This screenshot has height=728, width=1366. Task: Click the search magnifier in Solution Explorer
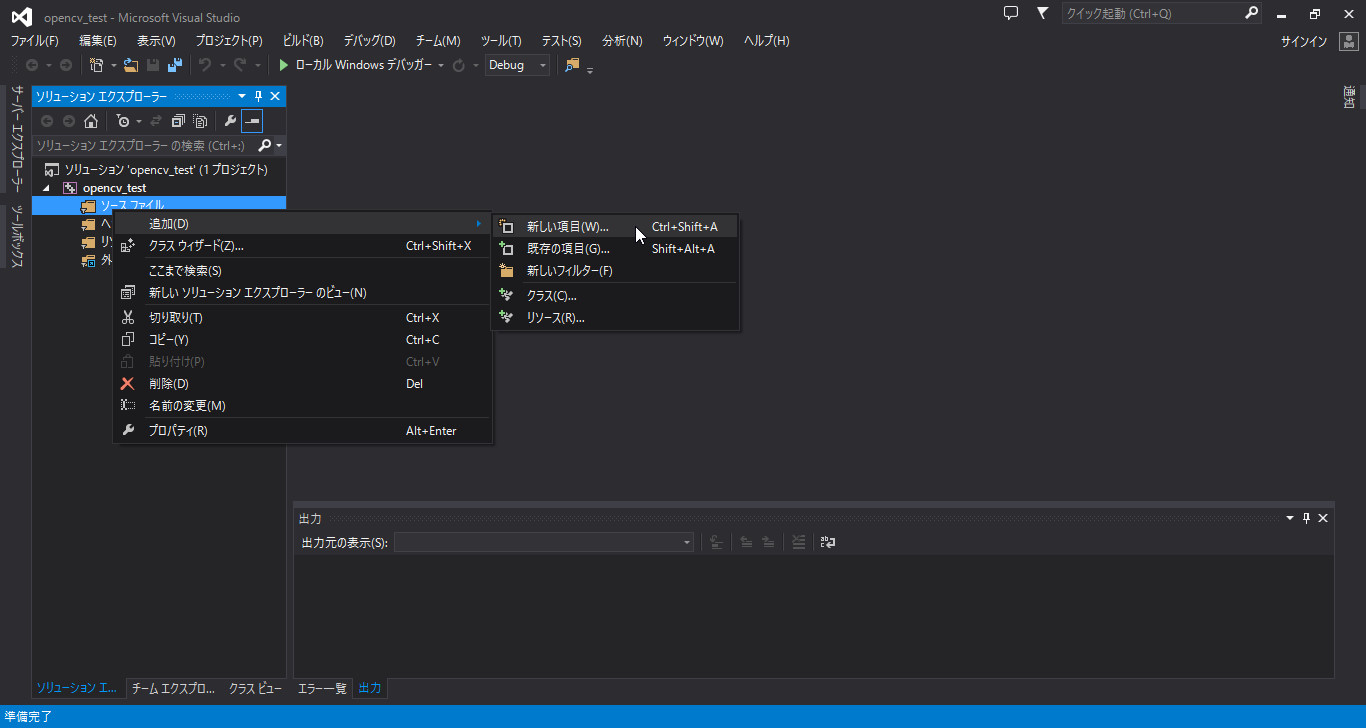click(262, 145)
